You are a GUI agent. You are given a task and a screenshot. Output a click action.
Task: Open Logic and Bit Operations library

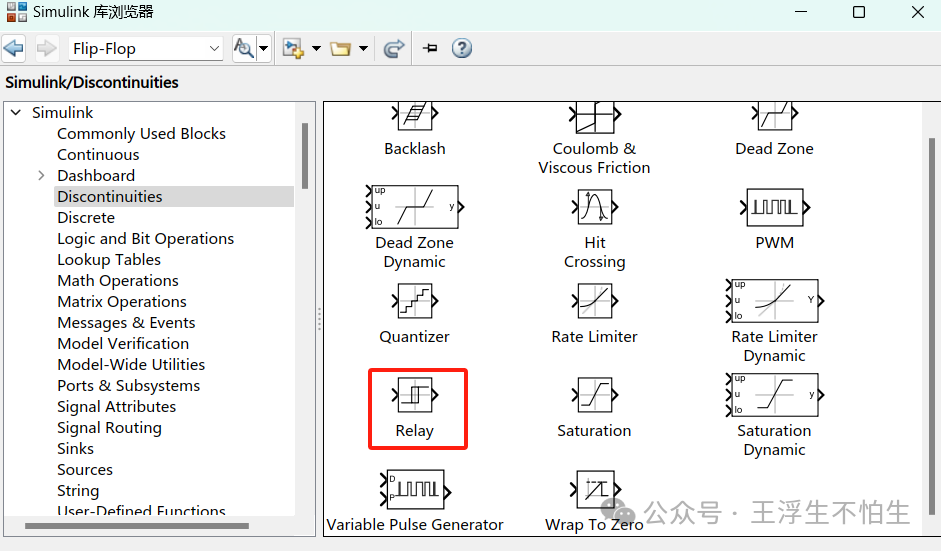(x=145, y=238)
